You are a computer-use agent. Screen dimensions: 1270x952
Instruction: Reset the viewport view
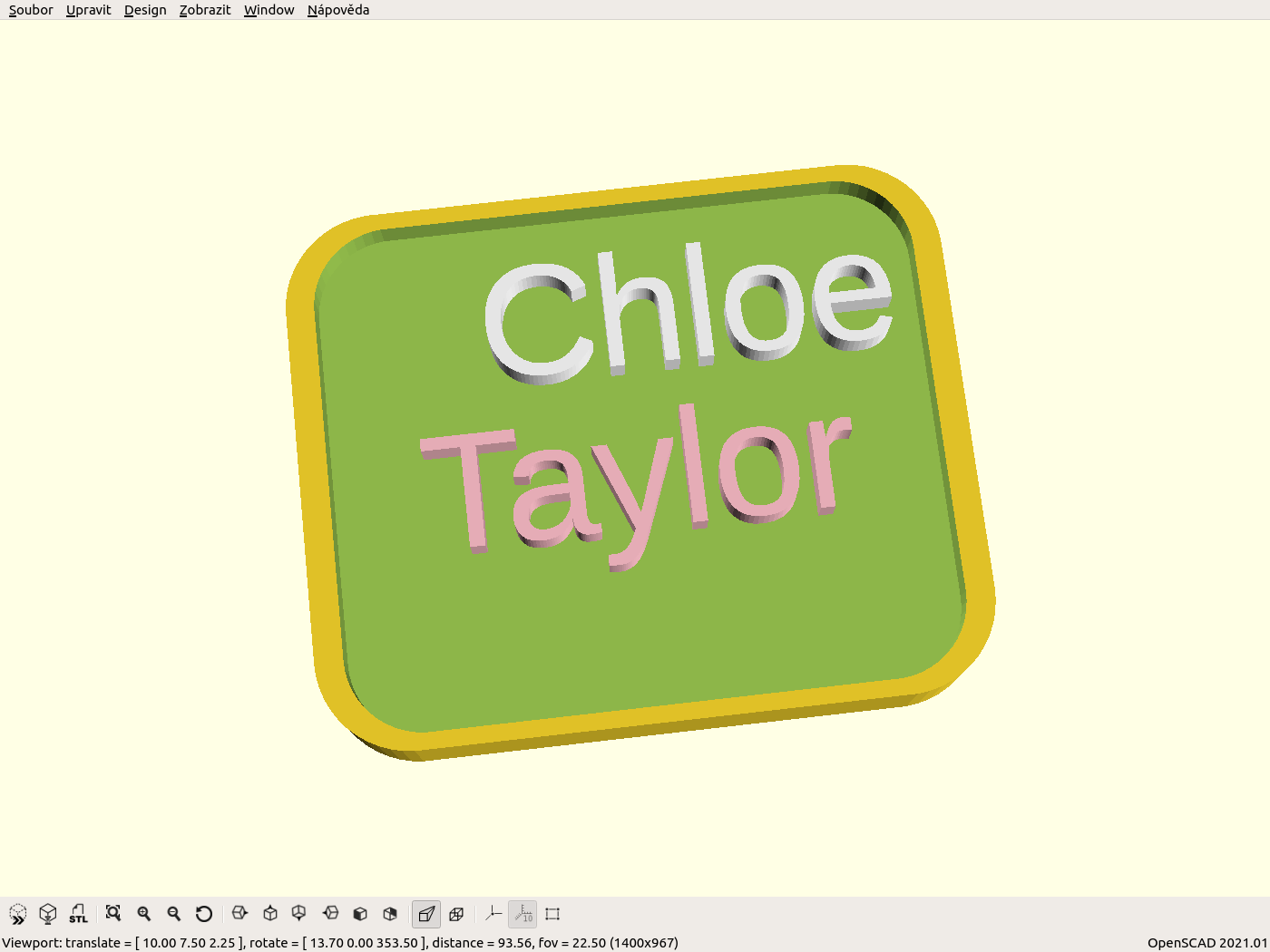[205, 914]
